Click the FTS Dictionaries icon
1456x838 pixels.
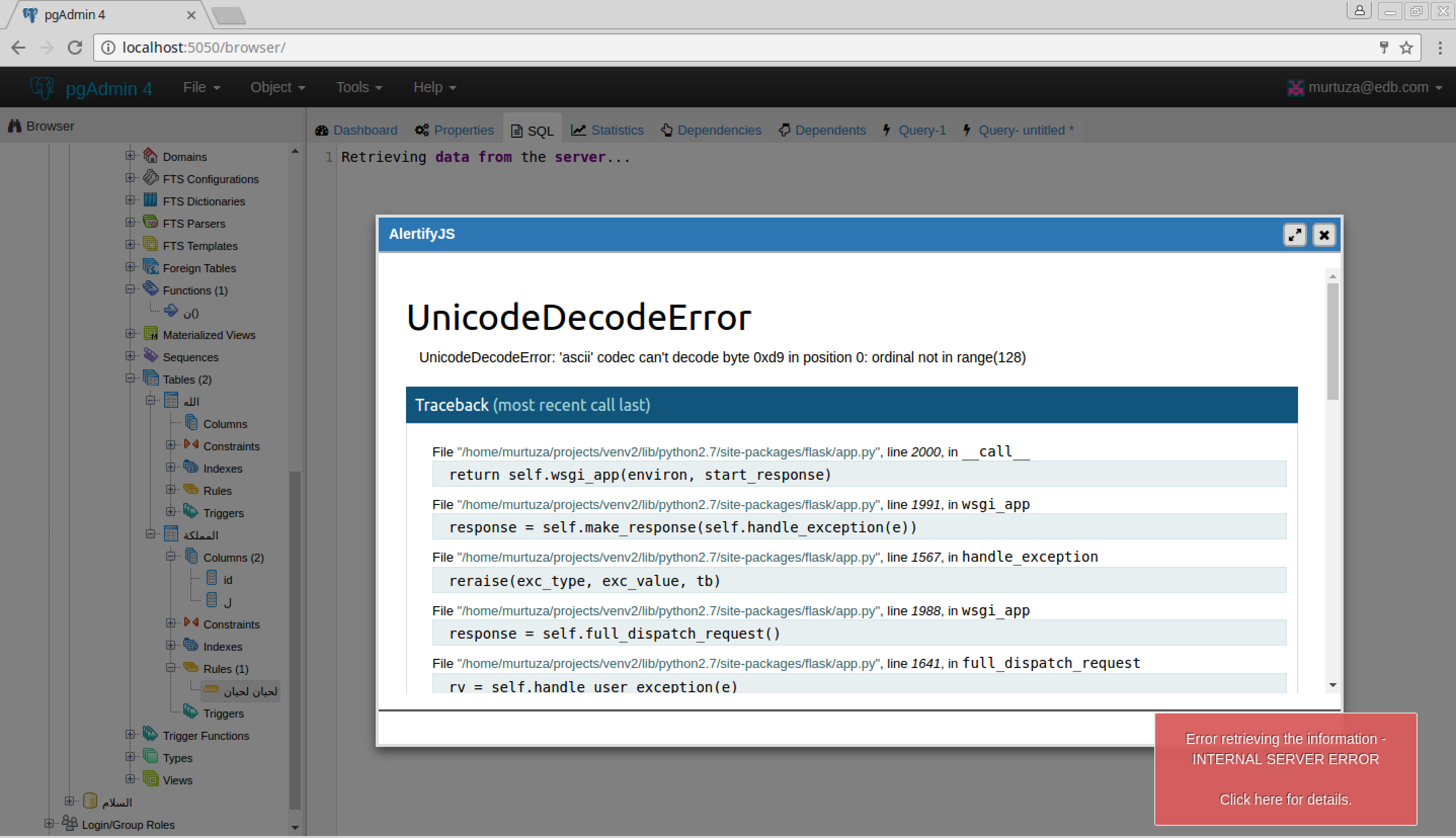click(x=151, y=200)
